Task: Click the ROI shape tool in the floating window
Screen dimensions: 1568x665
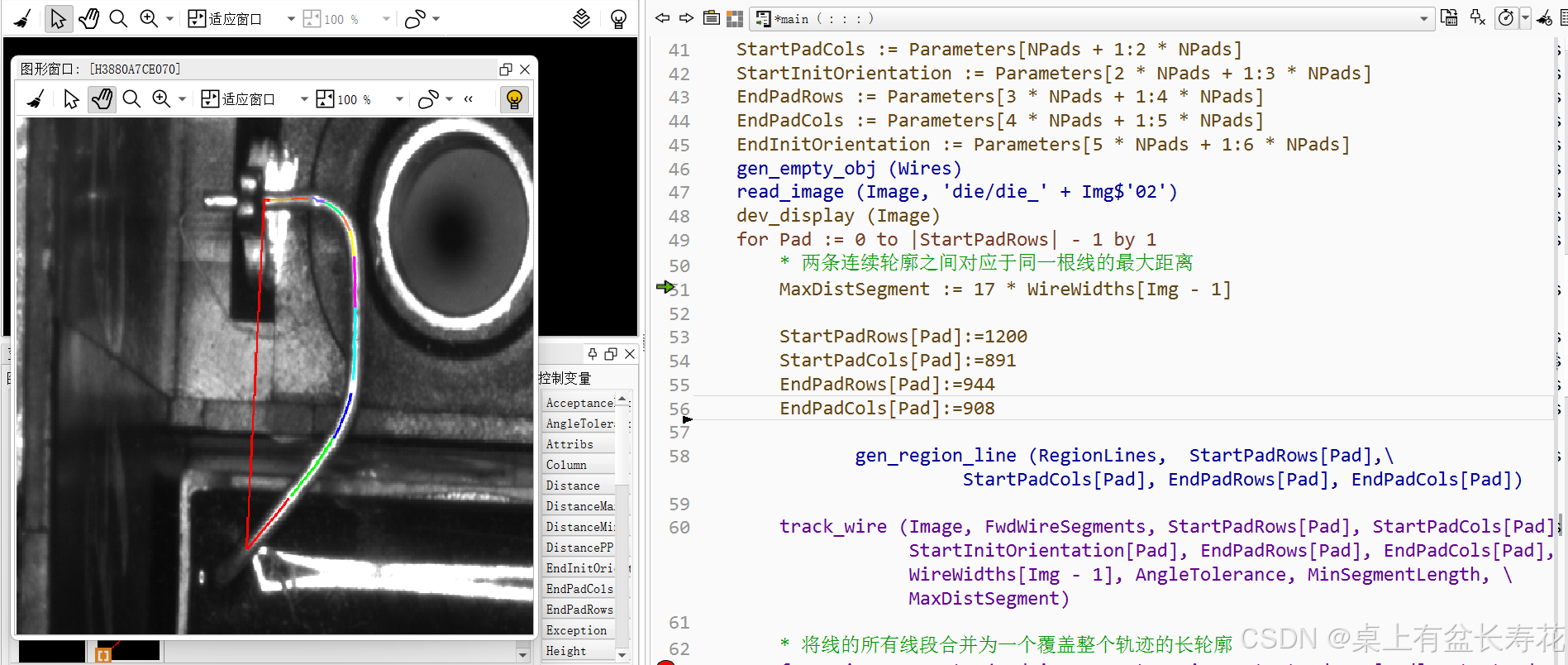Action: click(x=427, y=99)
